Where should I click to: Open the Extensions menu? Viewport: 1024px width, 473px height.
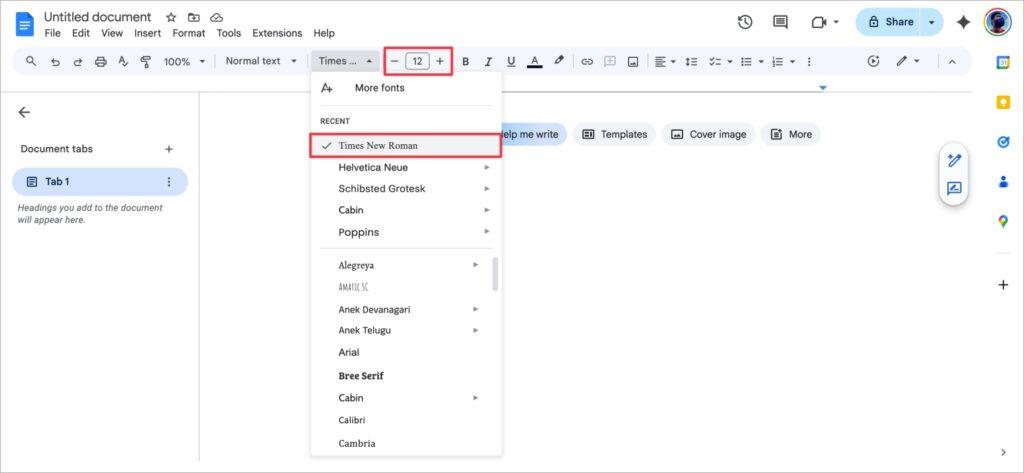[277, 33]
